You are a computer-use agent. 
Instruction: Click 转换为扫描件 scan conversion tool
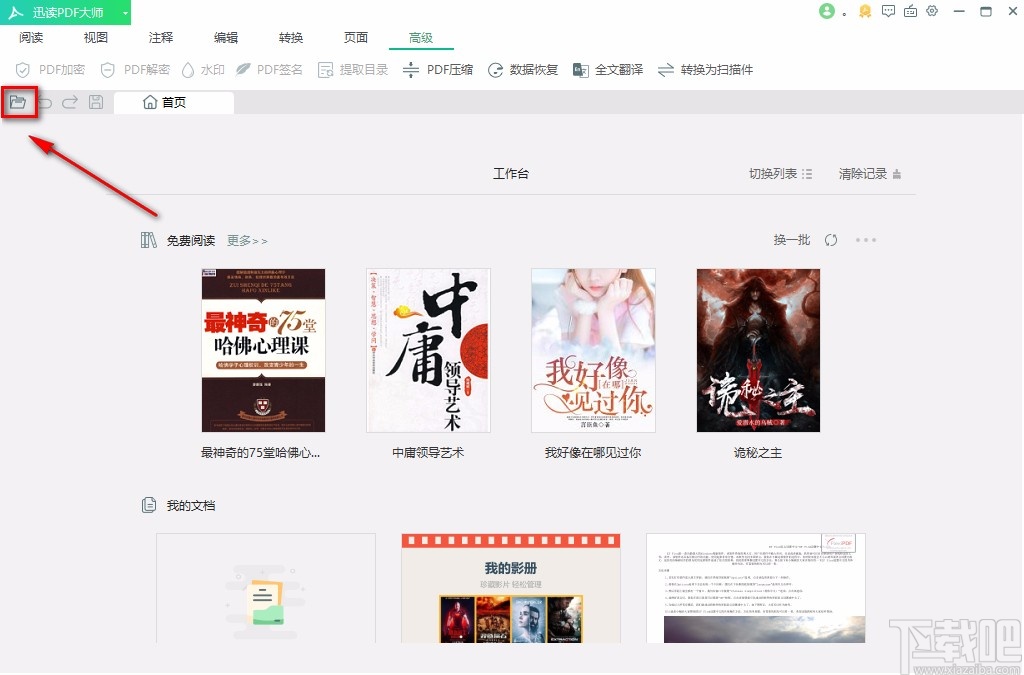tap(703, 70)
